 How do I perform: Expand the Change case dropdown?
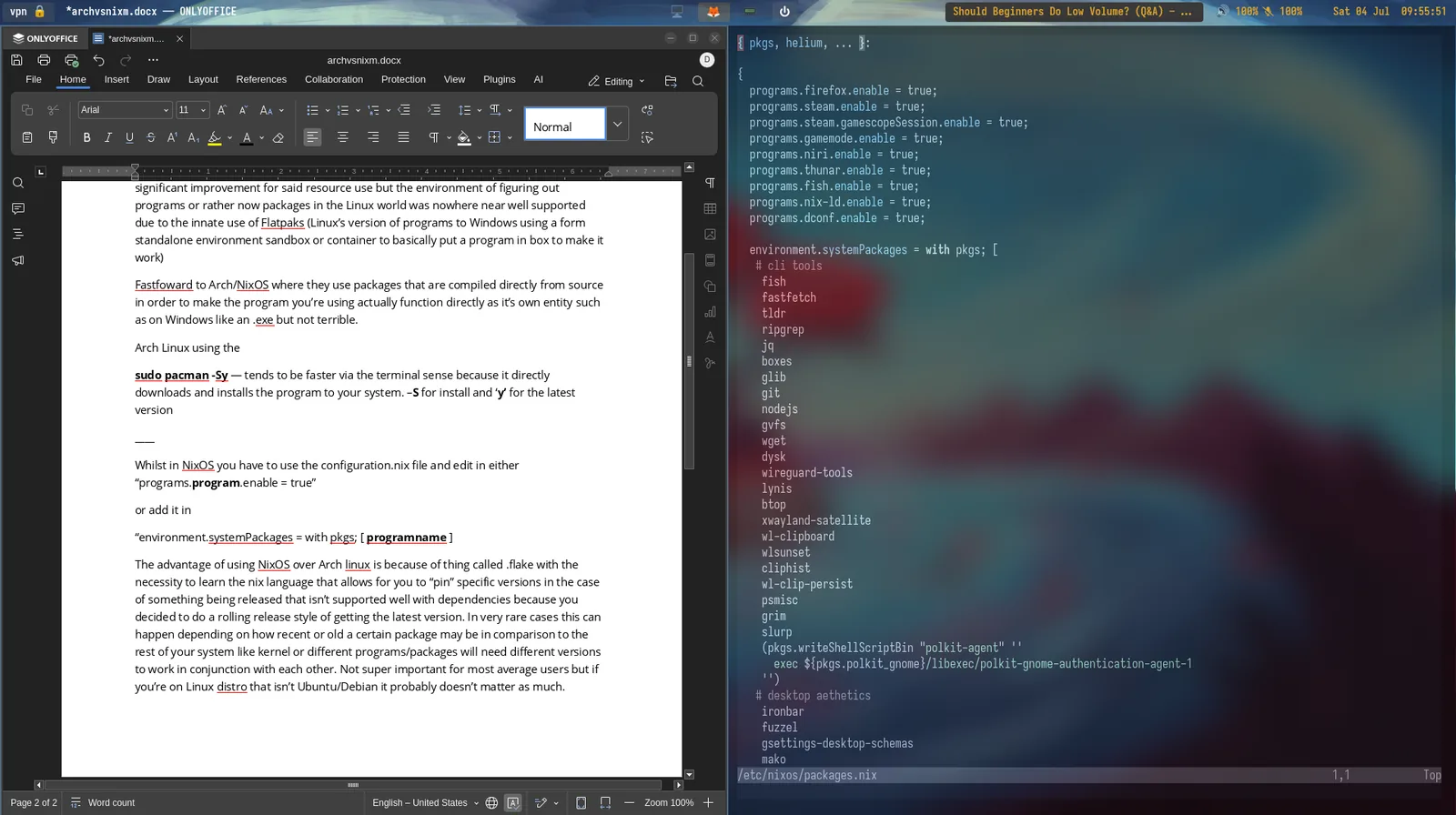[x=281, y=110]
